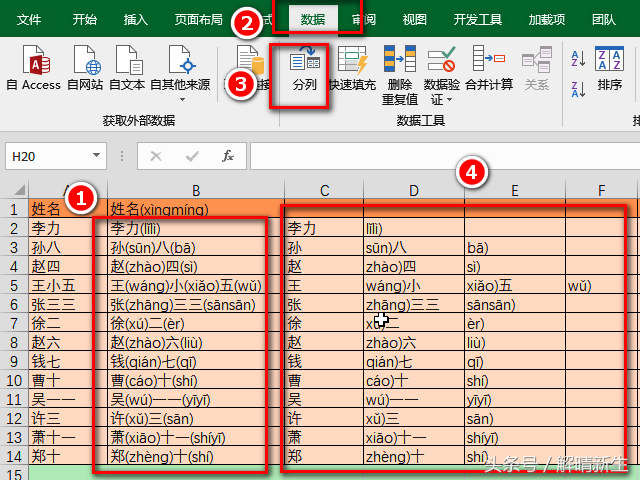
Task: Click the Relationships (关系) icon
Action: pos(536,60)
